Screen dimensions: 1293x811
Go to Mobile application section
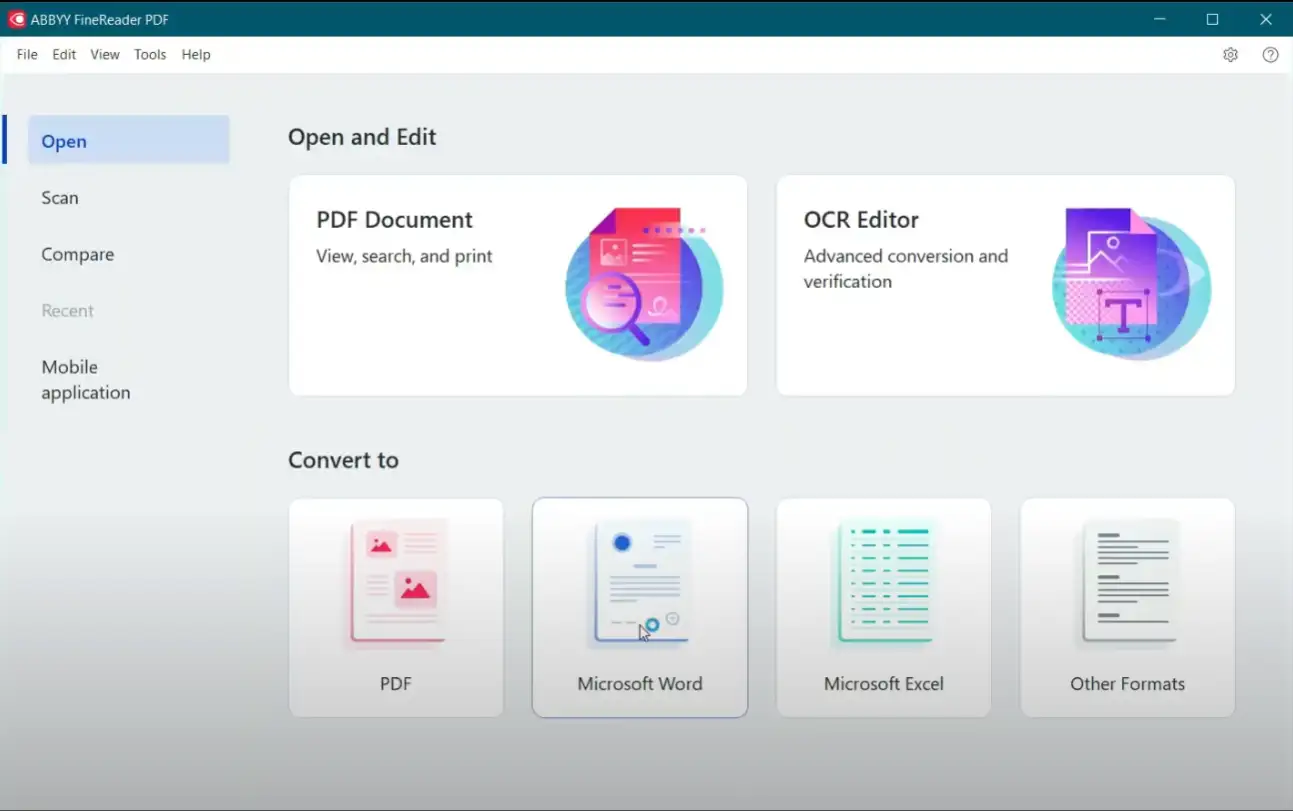coord(86,380)
